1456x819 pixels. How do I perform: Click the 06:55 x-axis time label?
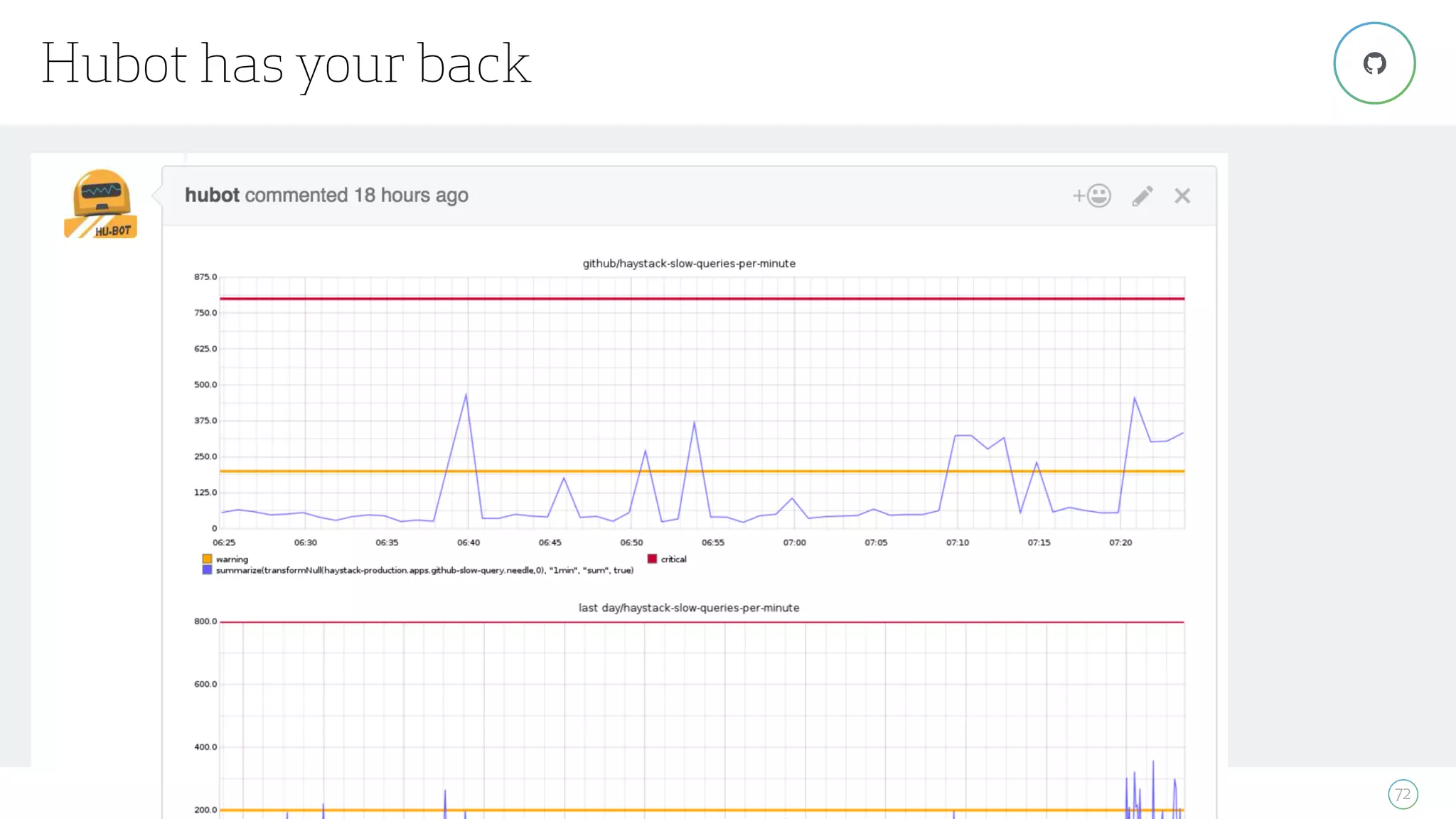tap(712, 542)
